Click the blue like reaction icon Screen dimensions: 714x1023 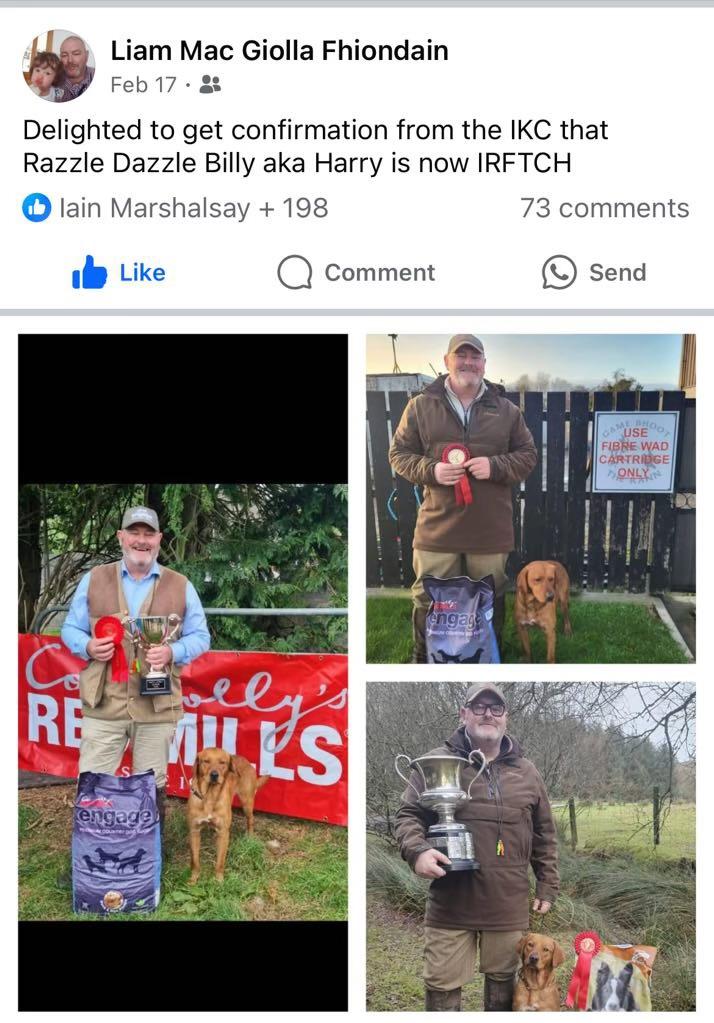(x=37, y=208)
